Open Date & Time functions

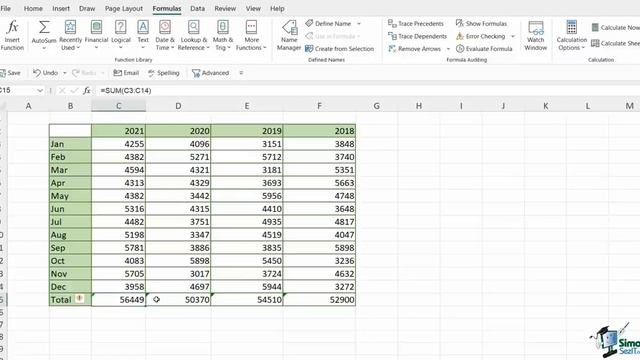[x=165, y=36]
